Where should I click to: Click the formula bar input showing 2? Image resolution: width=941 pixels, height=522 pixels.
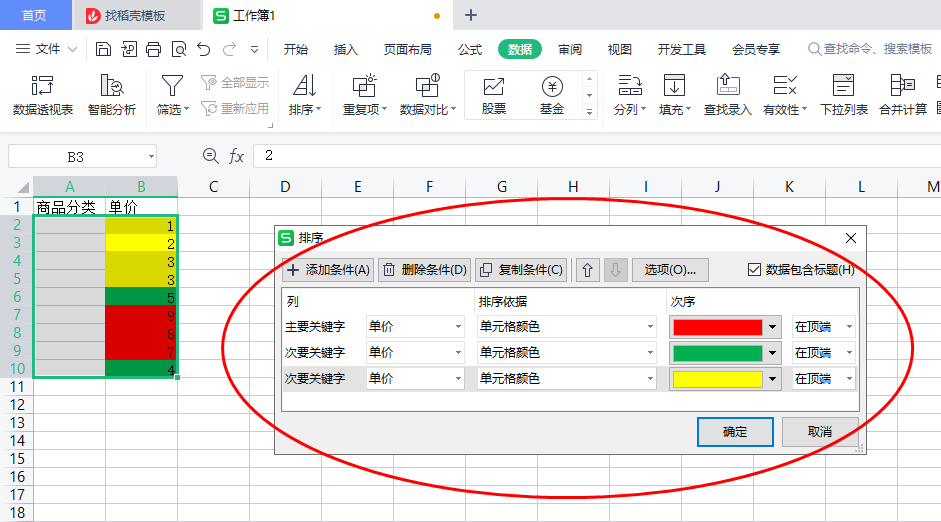597,156
